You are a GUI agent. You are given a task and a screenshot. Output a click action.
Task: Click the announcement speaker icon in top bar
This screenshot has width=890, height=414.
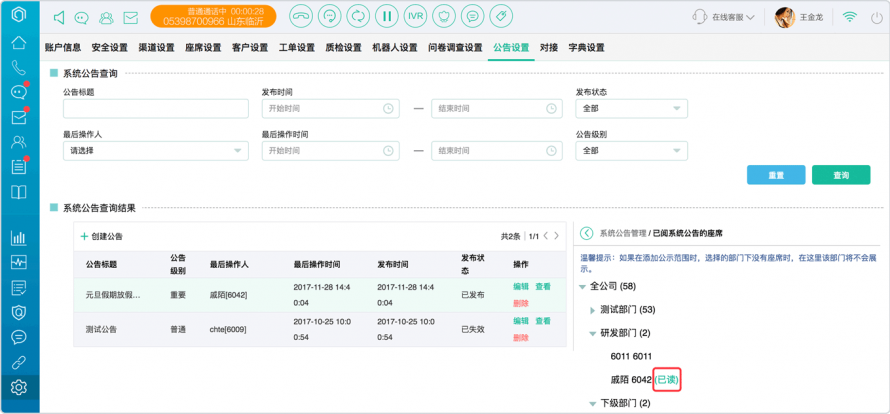(x=59, y=18)
